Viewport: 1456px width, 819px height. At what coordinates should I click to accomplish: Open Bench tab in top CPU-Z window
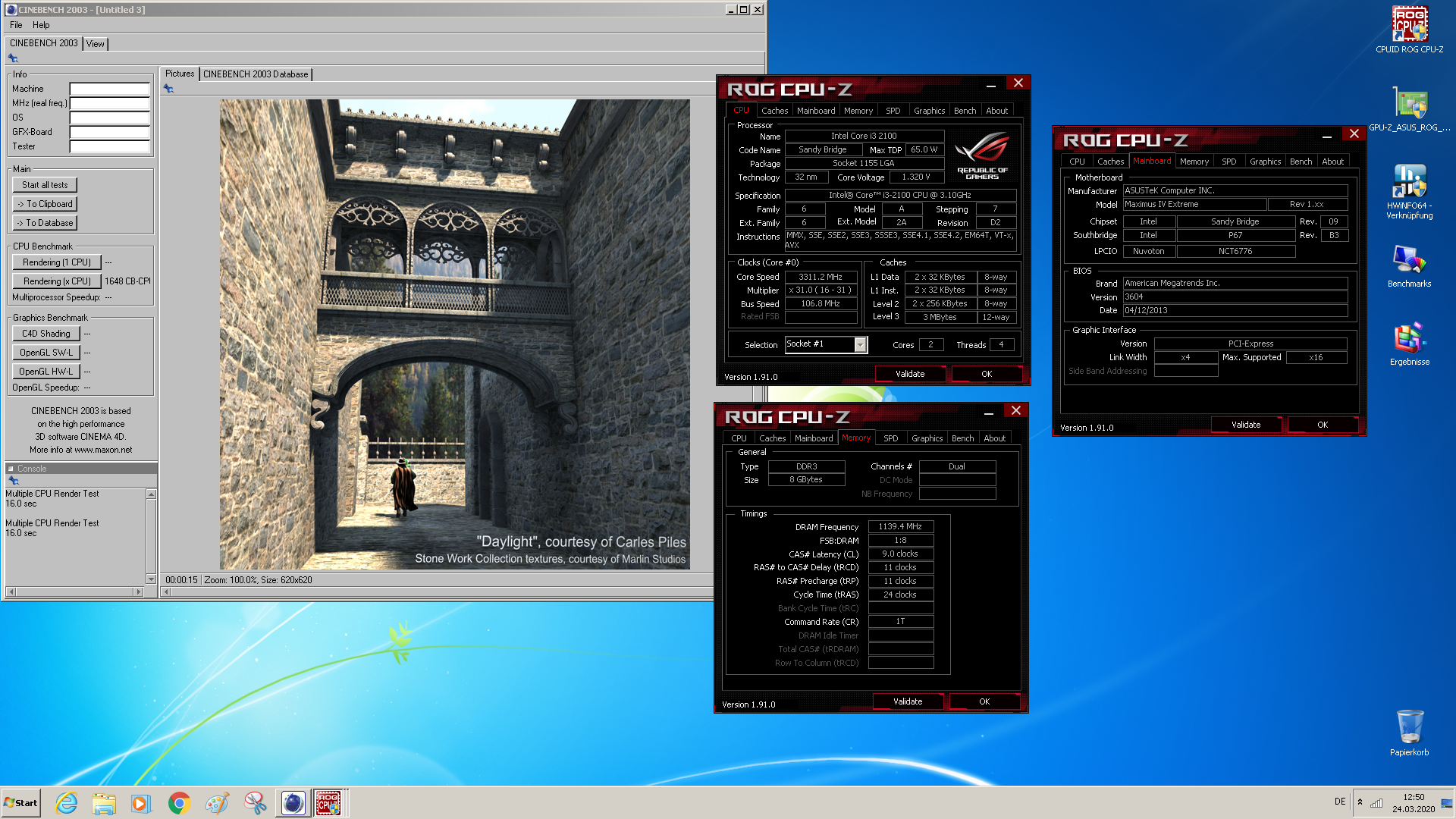965,111
